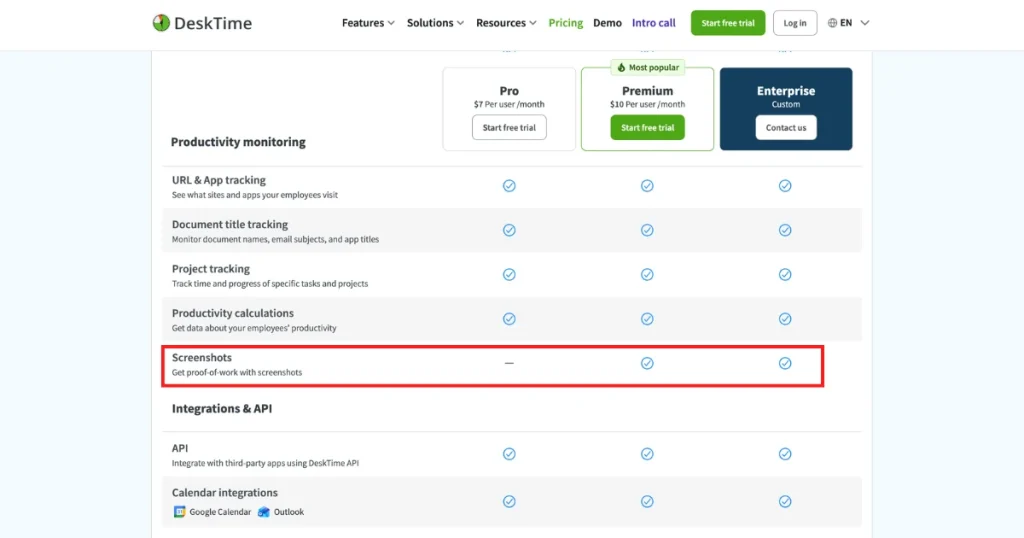
Task: Open the Pricing page
Action: tap(566, 23)
